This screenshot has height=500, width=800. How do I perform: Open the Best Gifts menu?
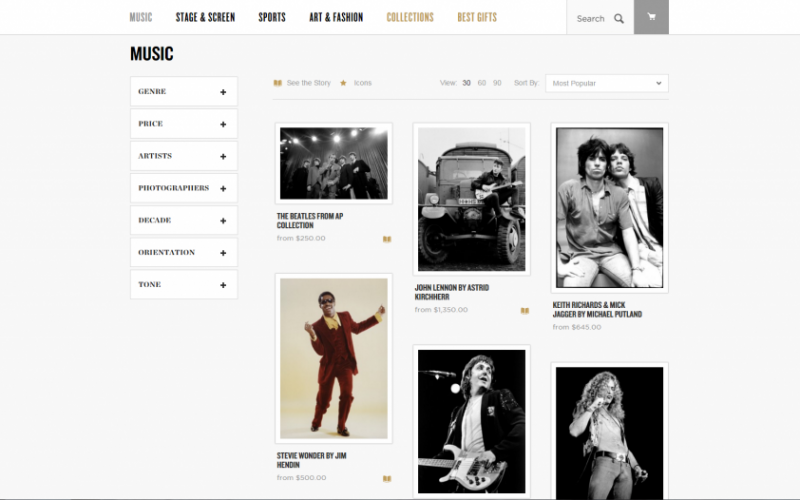(x=477, y=17)
